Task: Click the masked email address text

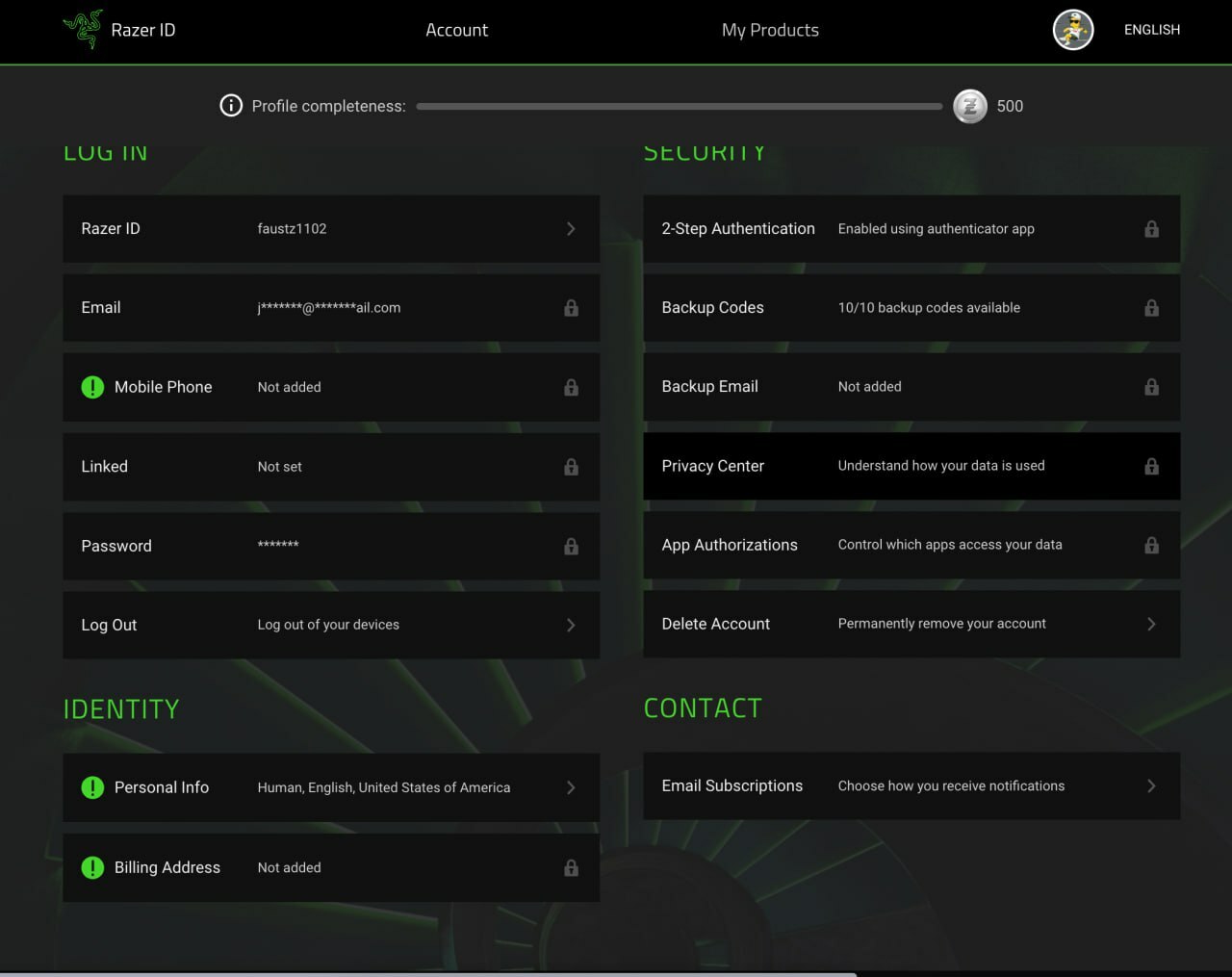Action: pyautogui.click(x=329, y=308)
